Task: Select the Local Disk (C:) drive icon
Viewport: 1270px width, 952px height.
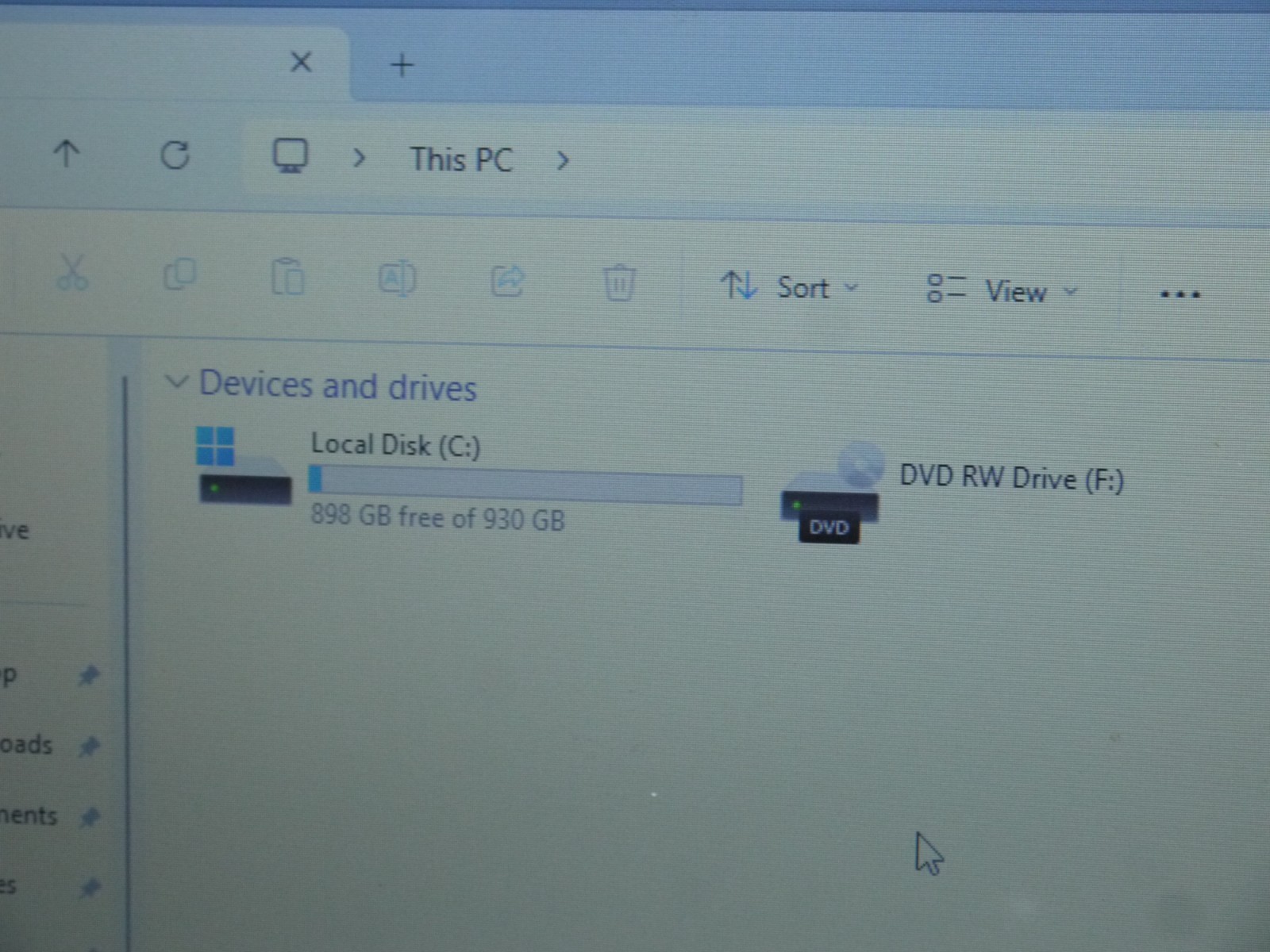Action: 243,466
